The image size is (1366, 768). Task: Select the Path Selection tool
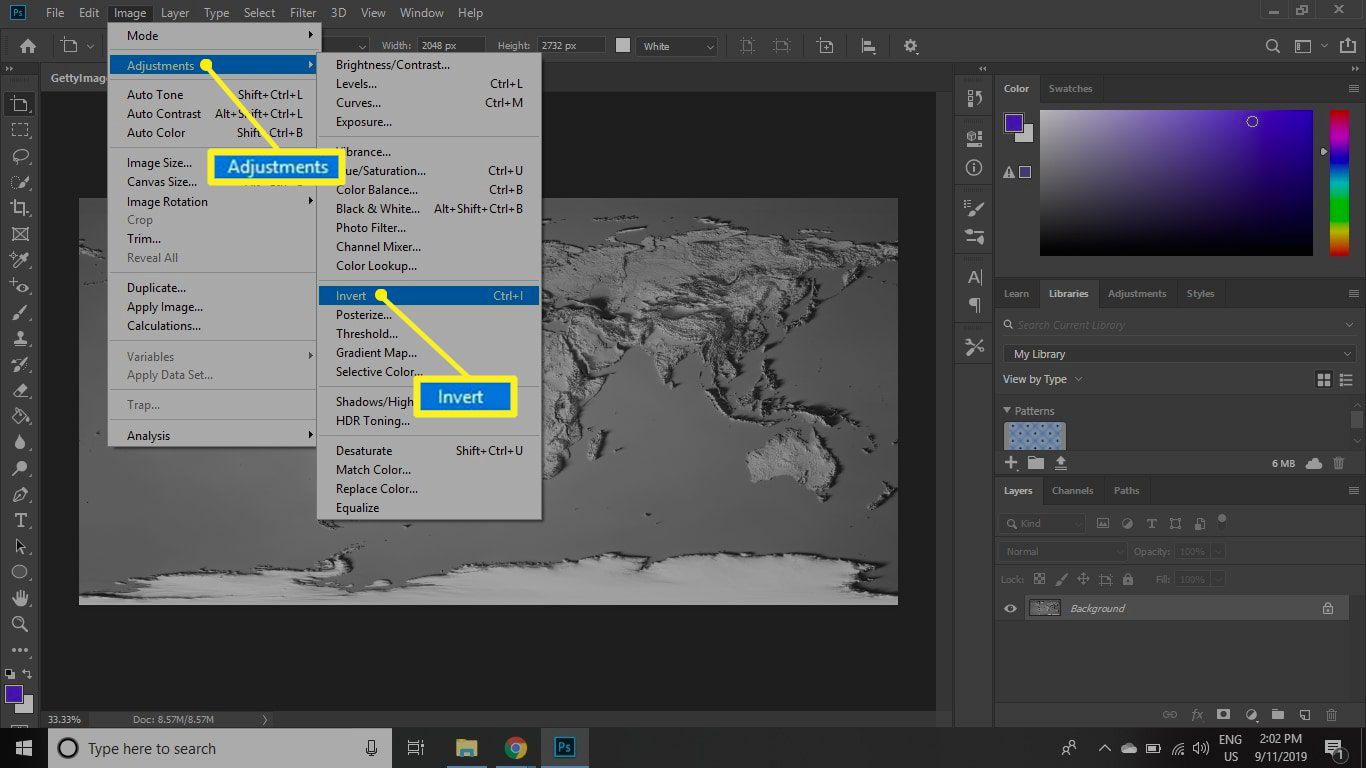pyautogui.click(x=19, y=547)
